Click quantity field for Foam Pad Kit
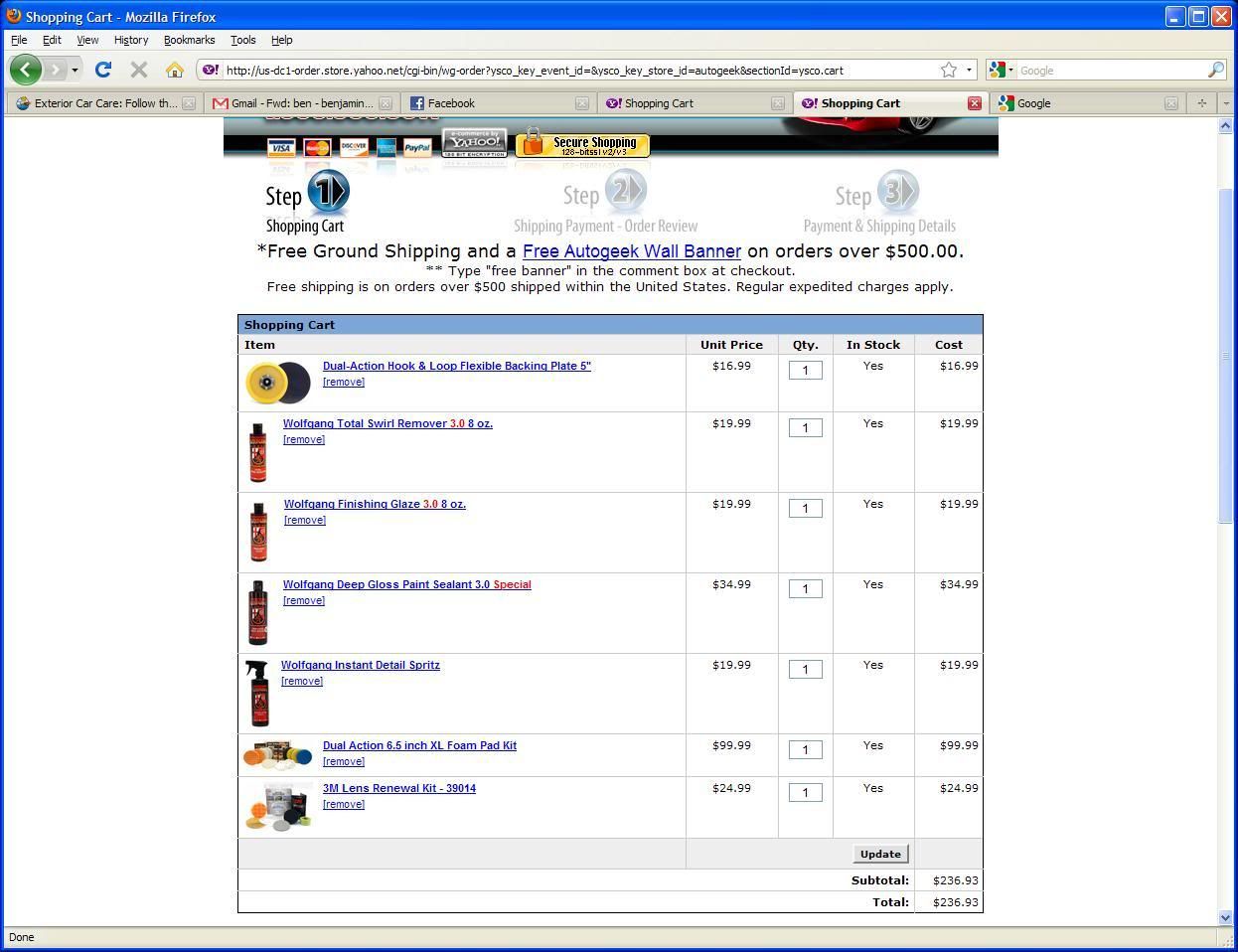This screenshot has width=1238, height=952. pos(805,749)
